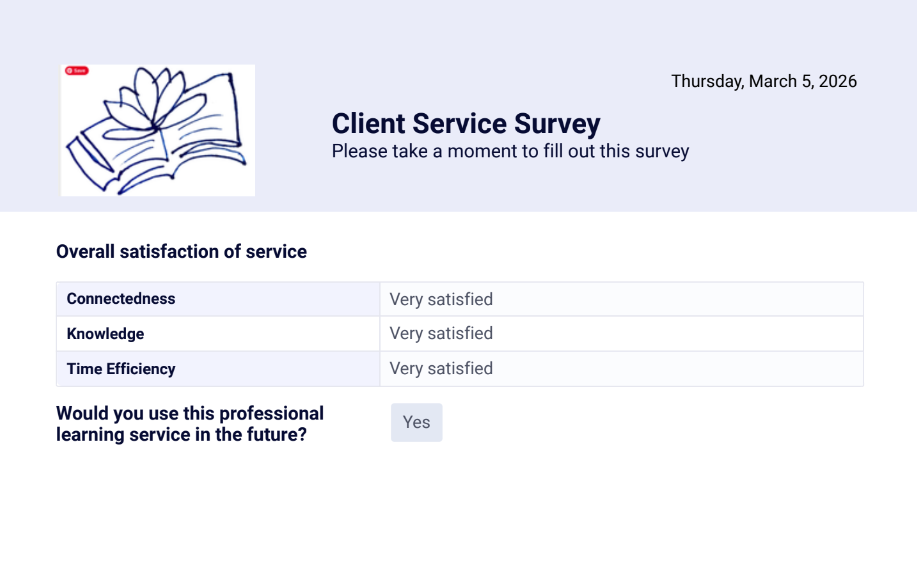The image size is (917, 572).
Task: Select Time Efficiency 'Very satisfied' value cell
Action: click(622, 369)
